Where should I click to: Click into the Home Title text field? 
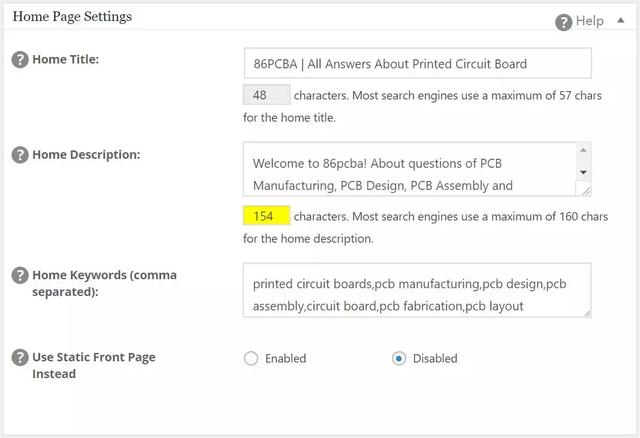(x=418, y=63)
